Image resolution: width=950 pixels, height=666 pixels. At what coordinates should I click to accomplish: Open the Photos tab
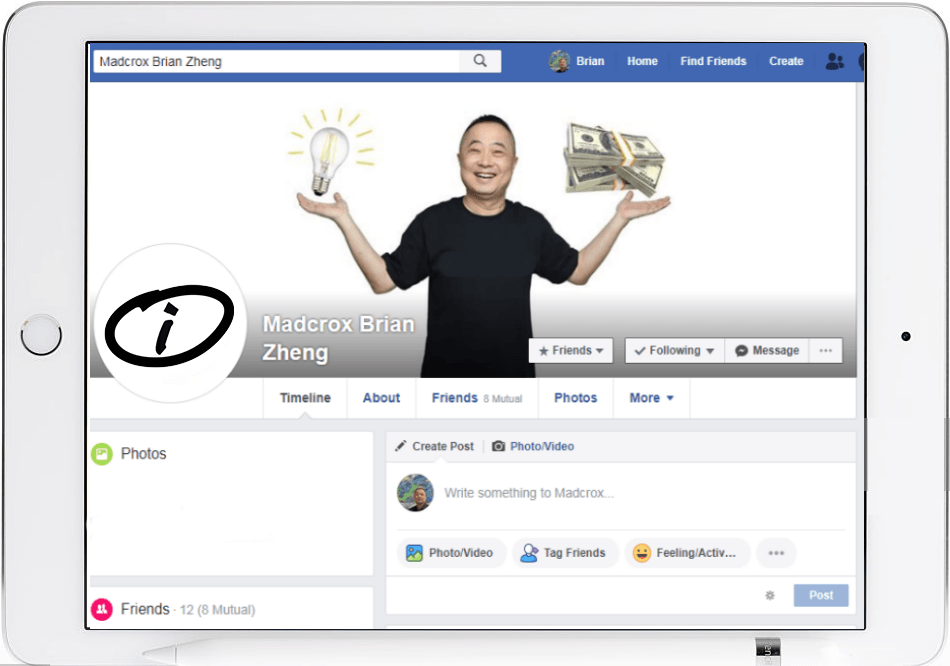pos(576,398)
